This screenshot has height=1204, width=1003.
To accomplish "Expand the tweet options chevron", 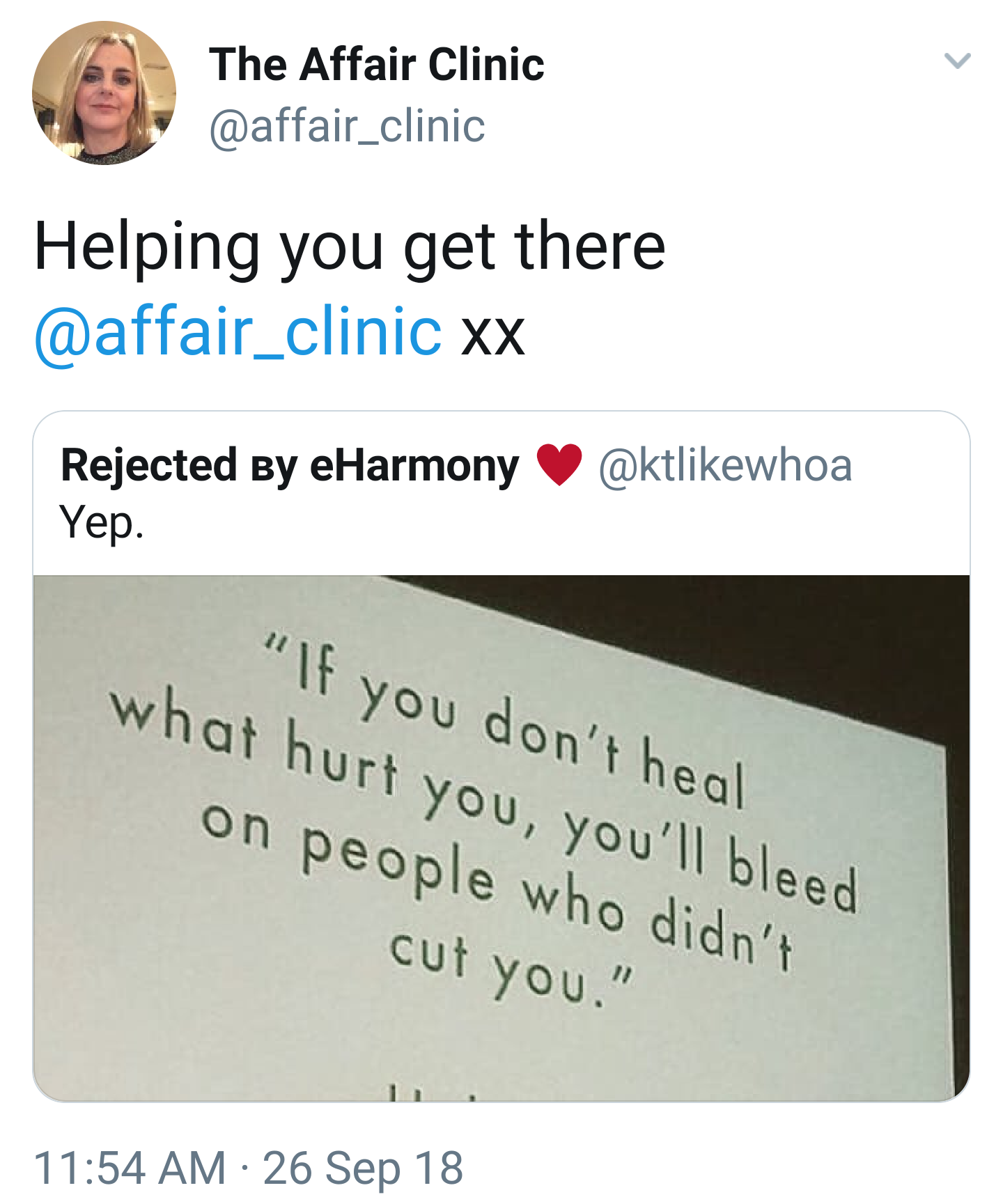I will (x=957, y=61).
